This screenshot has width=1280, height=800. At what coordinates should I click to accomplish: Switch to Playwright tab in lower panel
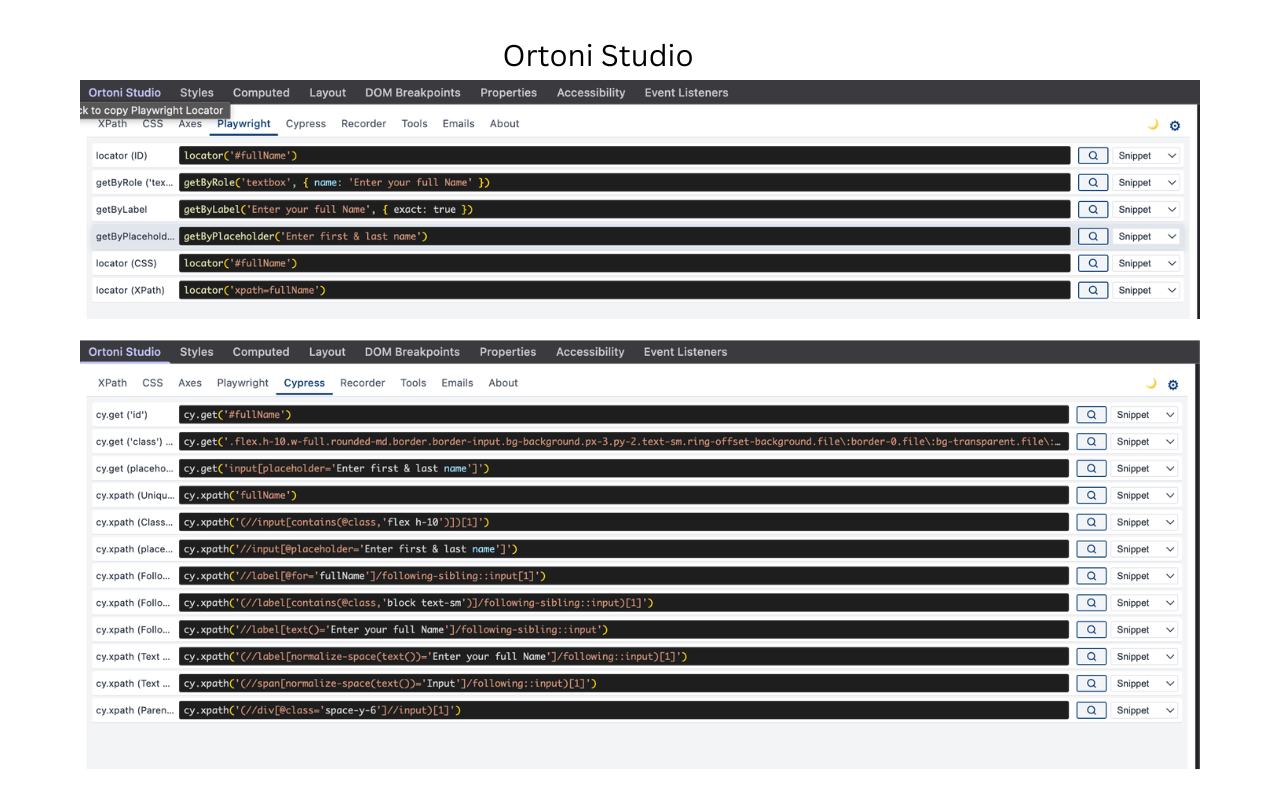coord(243,383)
